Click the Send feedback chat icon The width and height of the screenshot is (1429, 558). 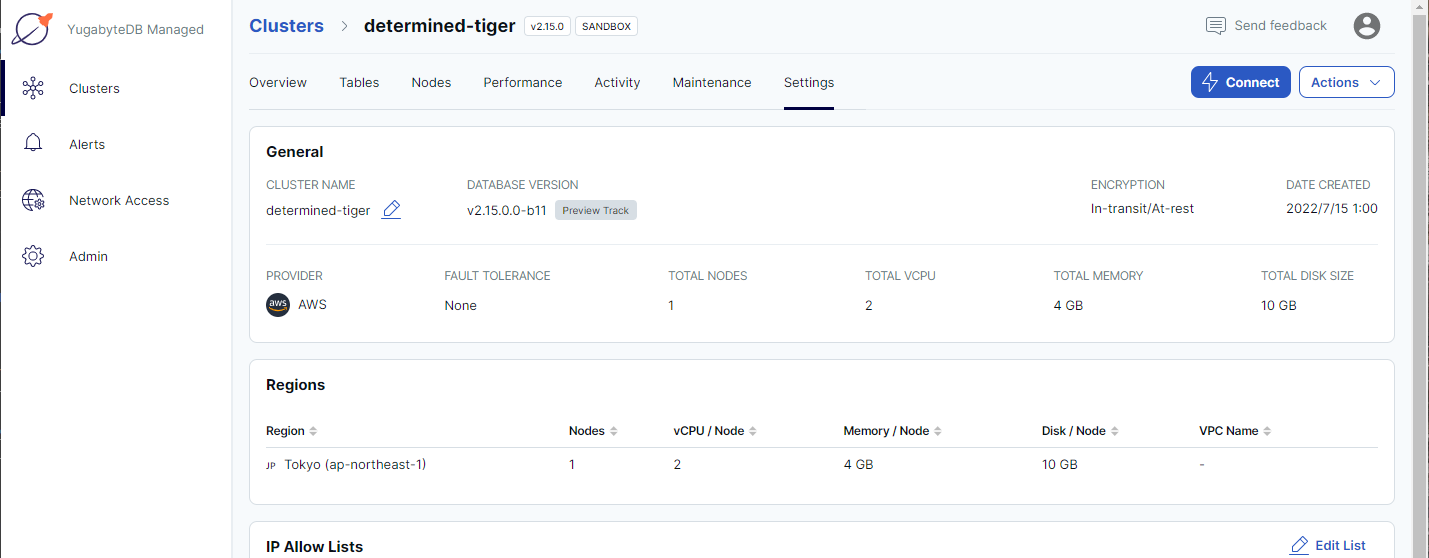click(1216, 26)
